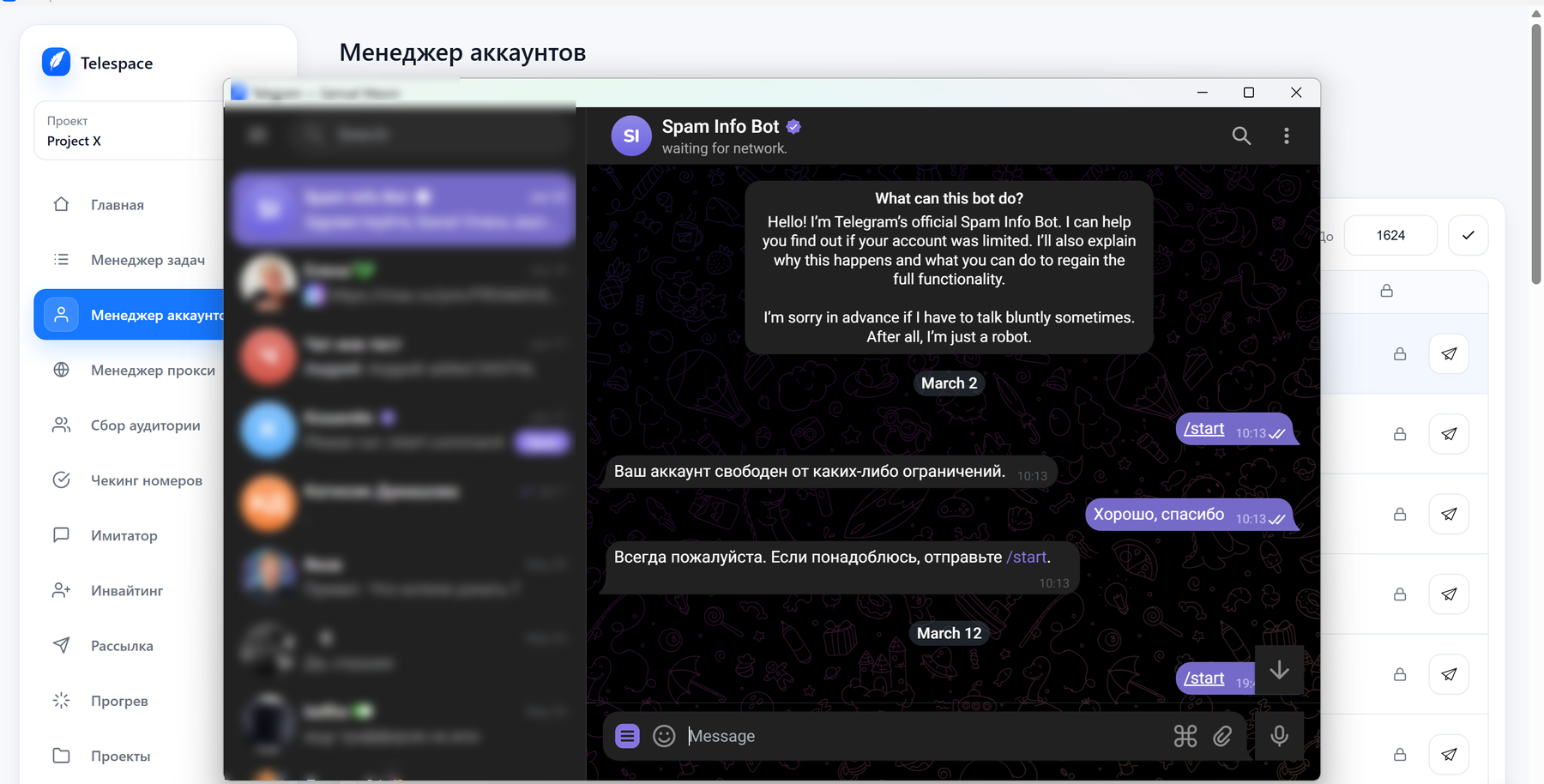
Task: Jump to bottom with down arrow button
Action: 1279,670
